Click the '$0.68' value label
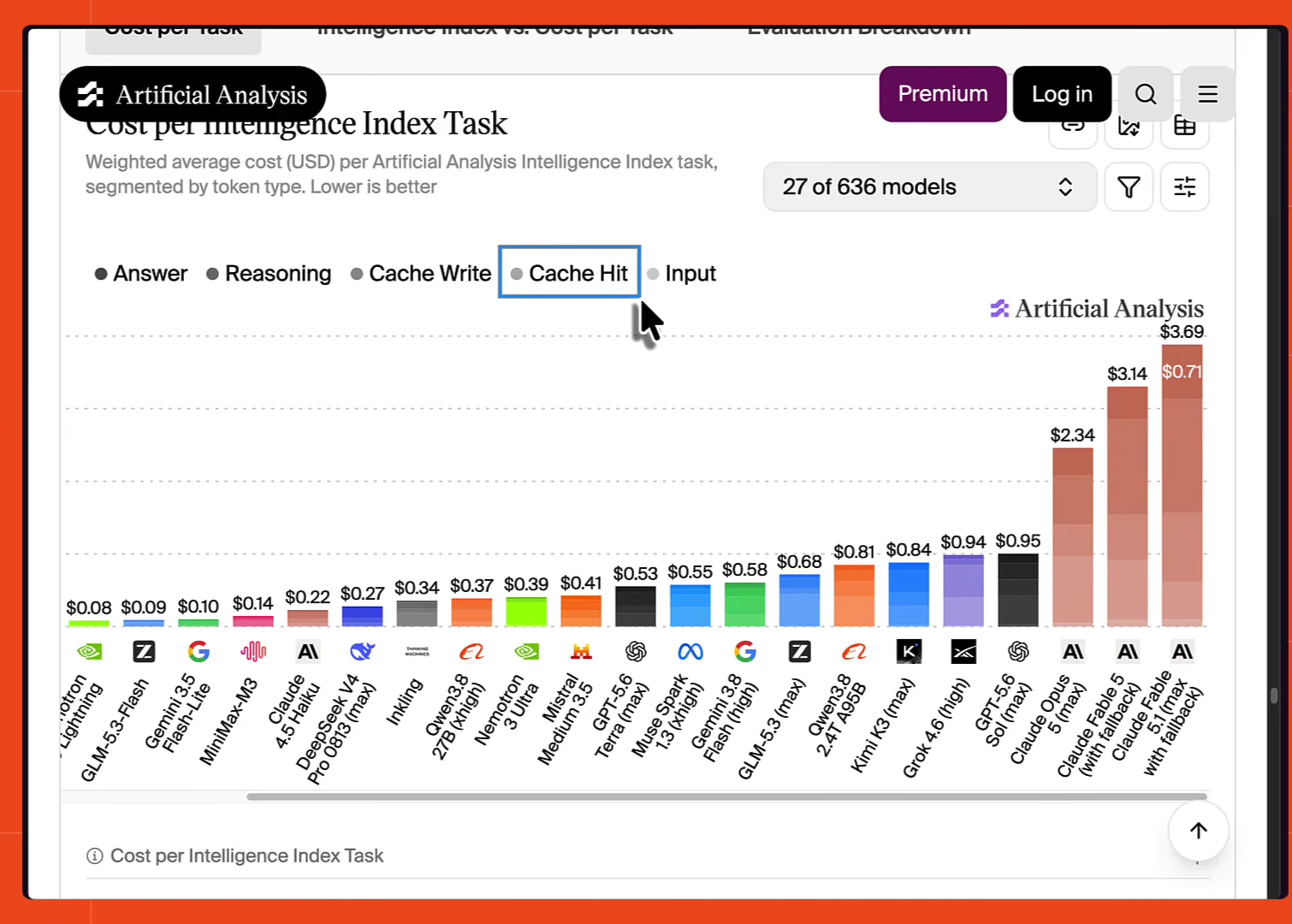Viewport: 1292px width, 924px height. [x=799, y=561]
